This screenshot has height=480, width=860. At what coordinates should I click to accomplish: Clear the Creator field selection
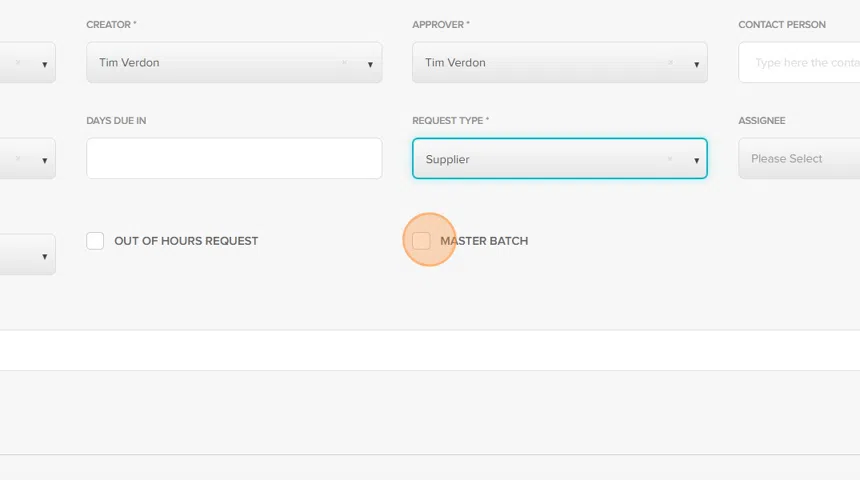click(344, 63)
